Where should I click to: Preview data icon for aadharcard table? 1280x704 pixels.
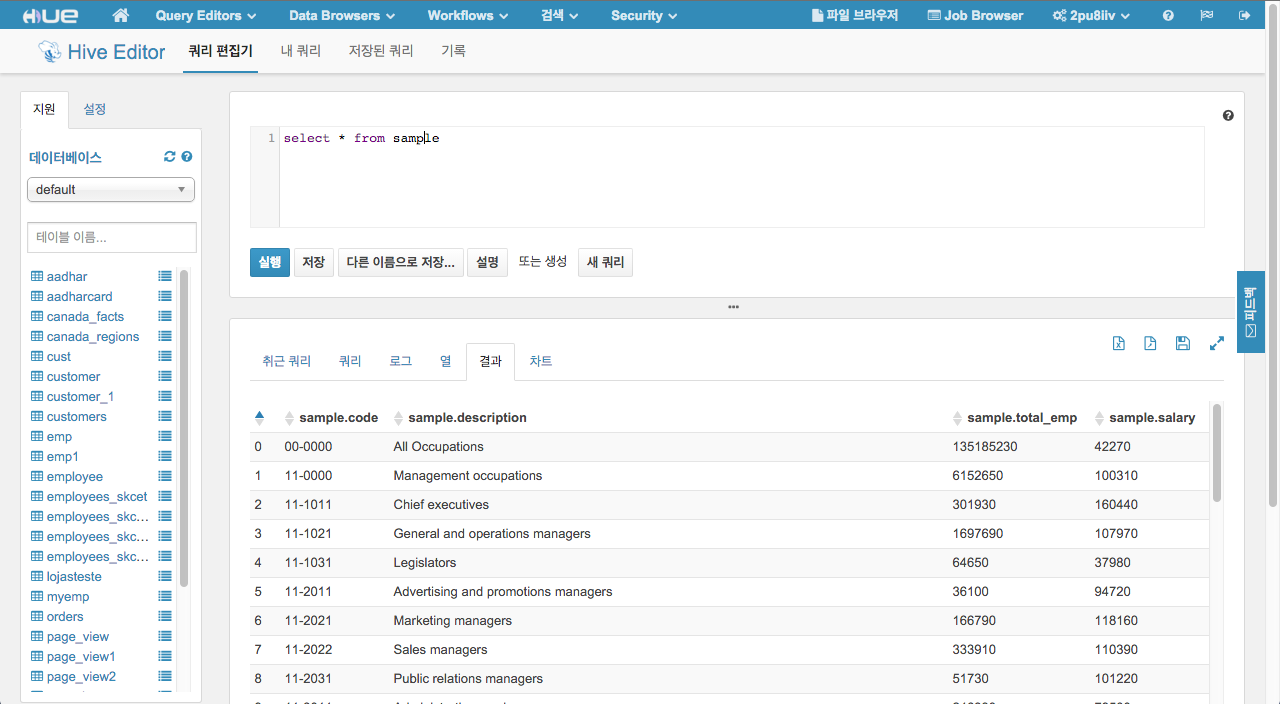tap(165, 296)
